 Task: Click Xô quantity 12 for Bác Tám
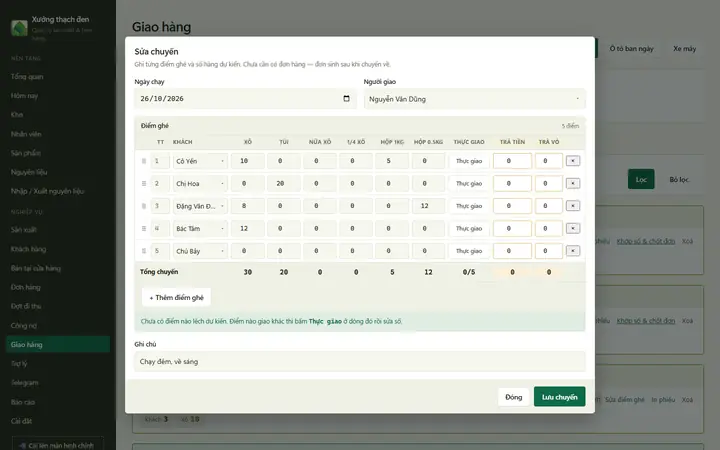(x=248, y=229)
